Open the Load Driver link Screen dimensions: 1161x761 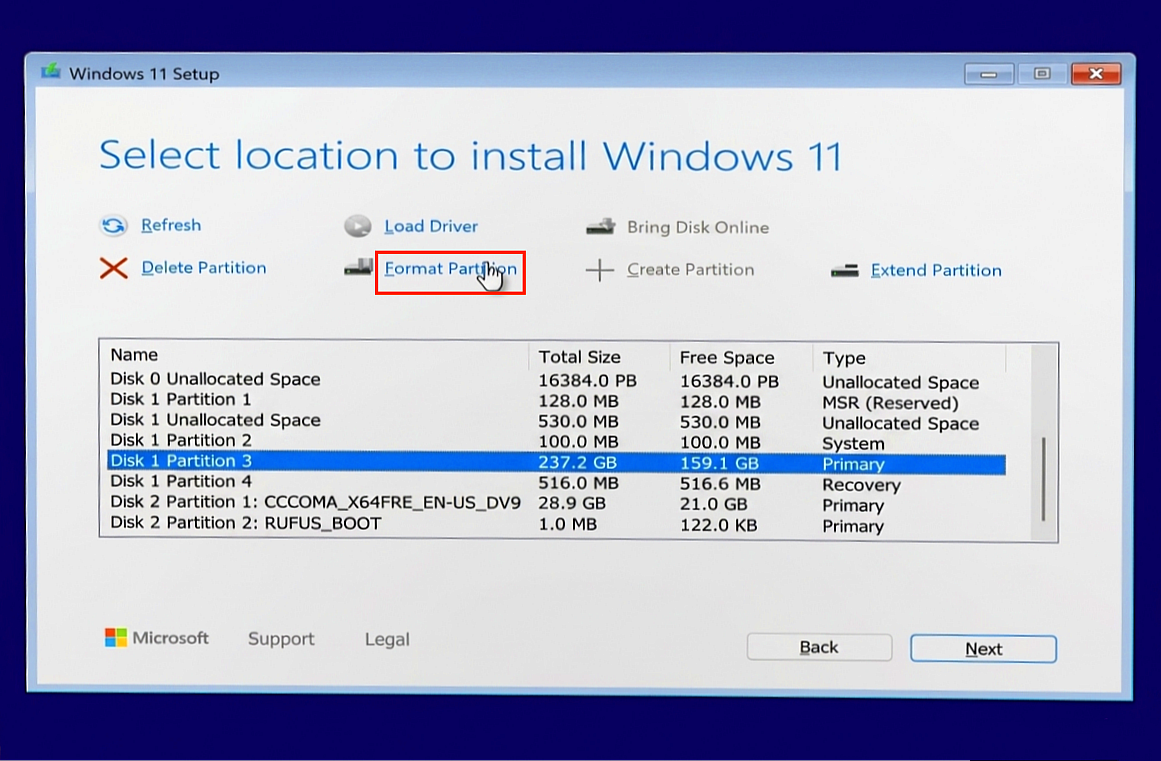point(431,226)
